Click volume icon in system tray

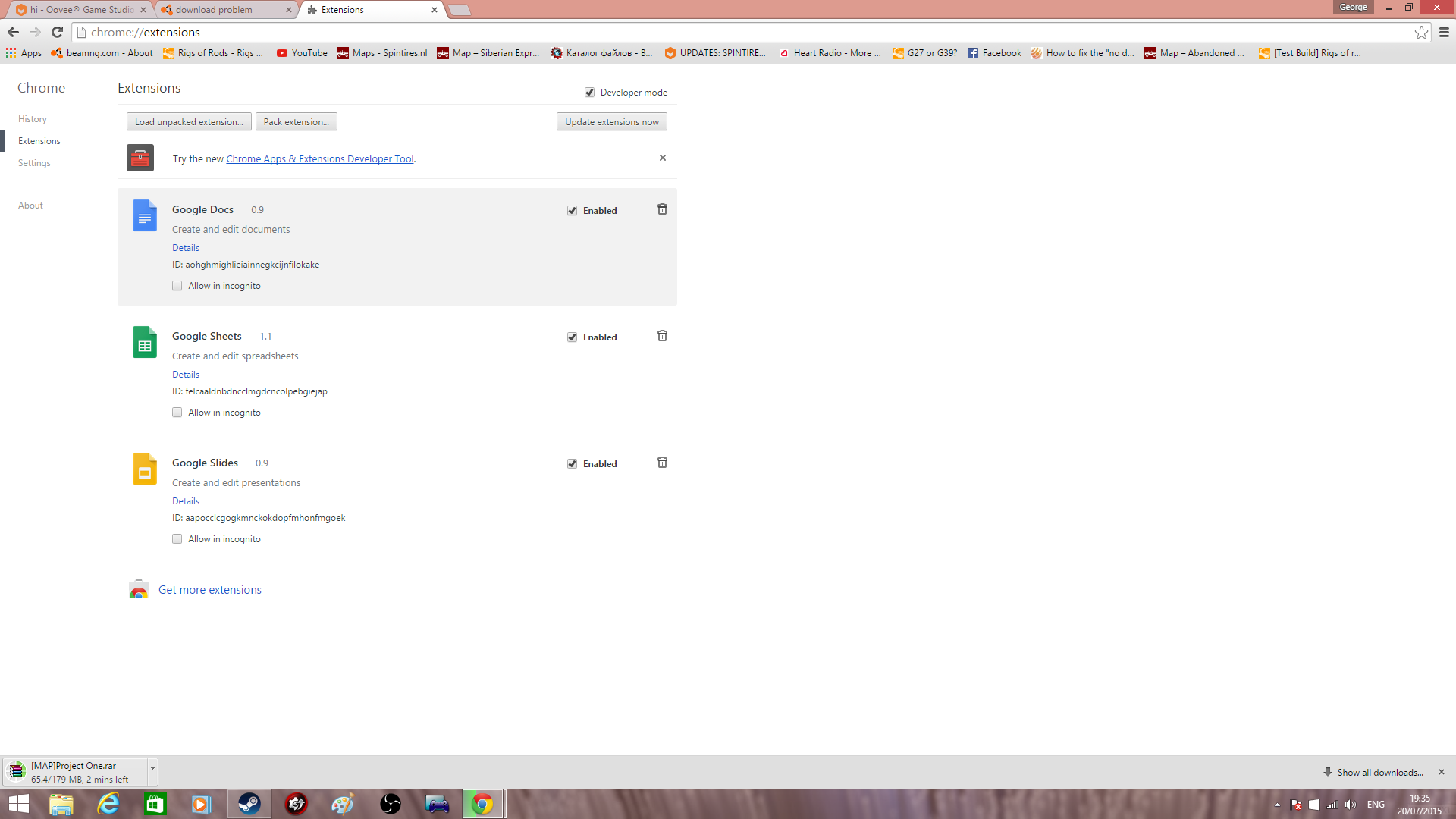pyautogui.click(x=1351, y=805)
